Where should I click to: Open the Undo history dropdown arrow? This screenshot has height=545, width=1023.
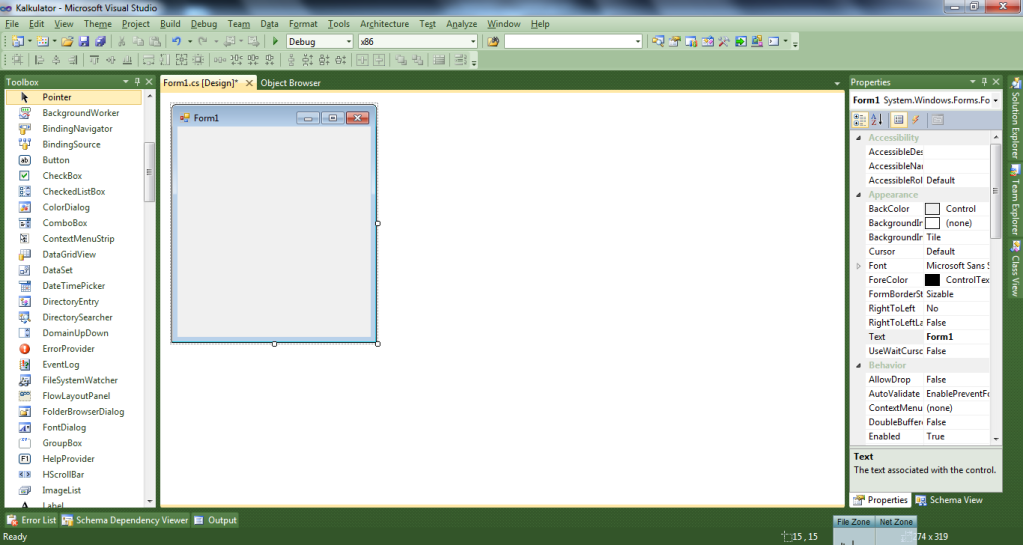click(190, 41)
